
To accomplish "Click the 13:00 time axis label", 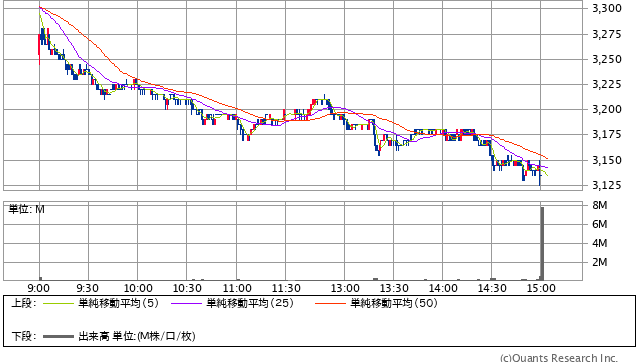I will pyautogui.click(x=345, y=288).
